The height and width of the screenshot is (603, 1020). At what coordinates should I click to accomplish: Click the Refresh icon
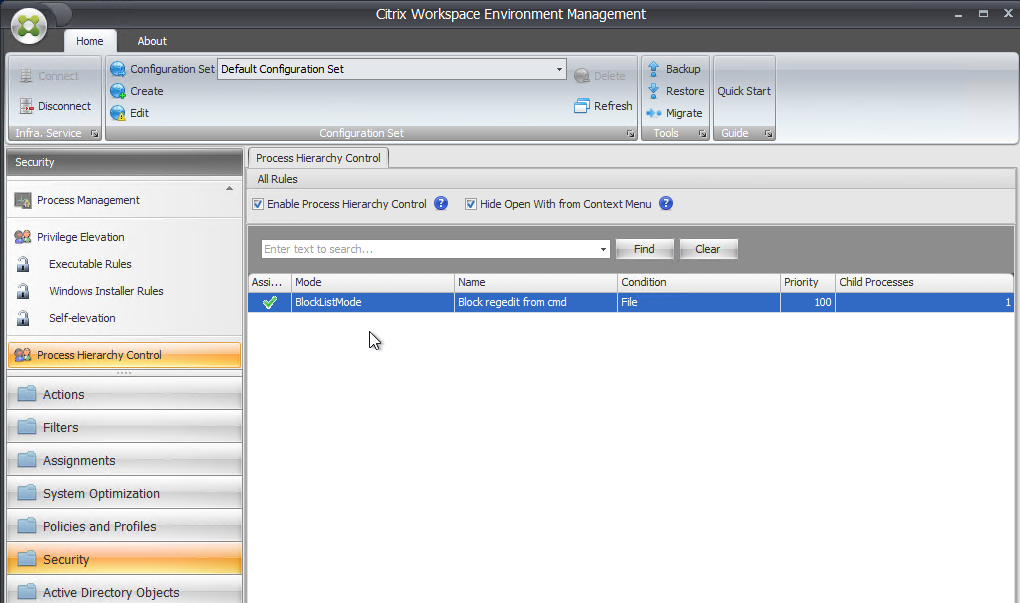(582, 106)
